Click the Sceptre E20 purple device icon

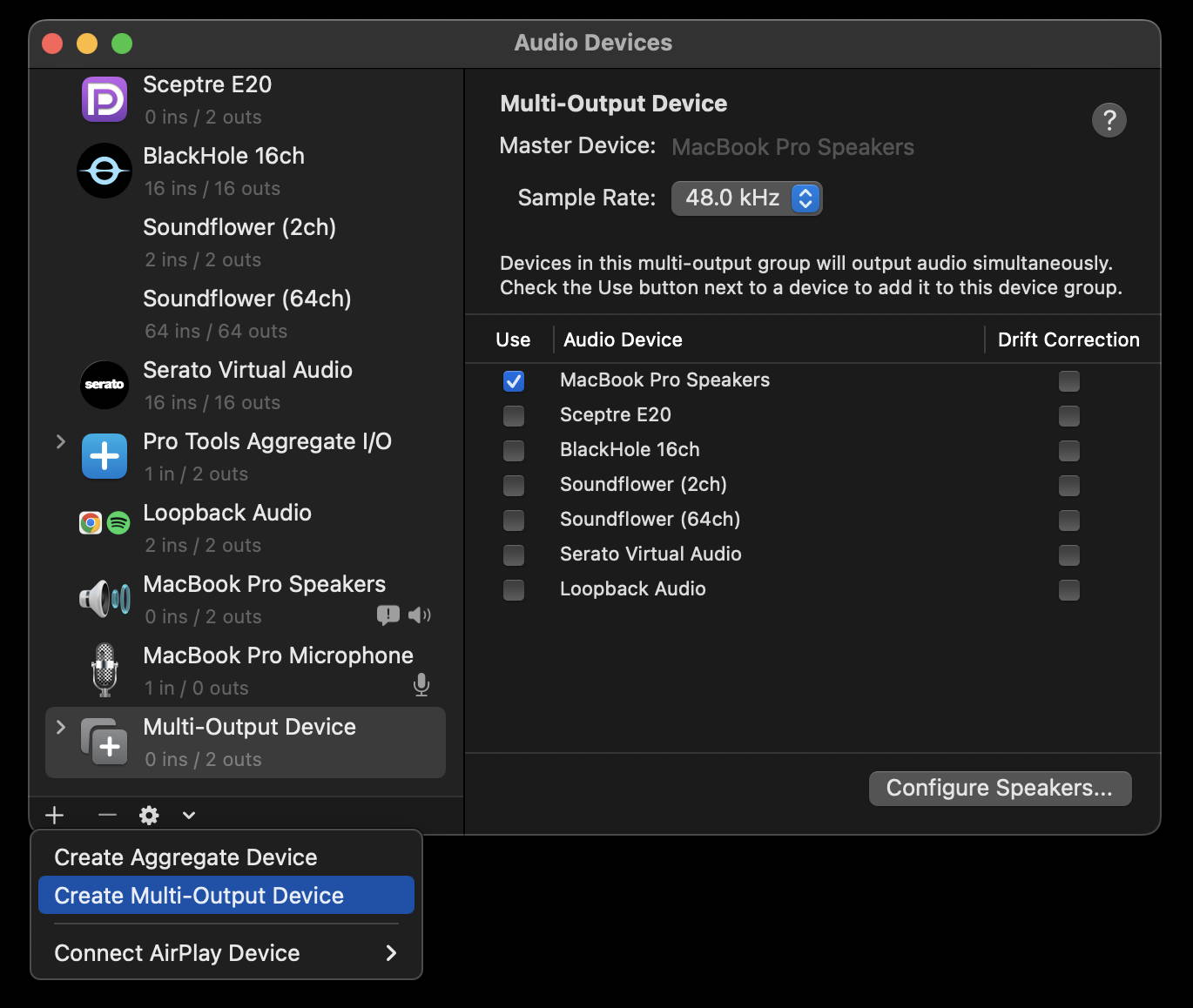pos(104,99)
